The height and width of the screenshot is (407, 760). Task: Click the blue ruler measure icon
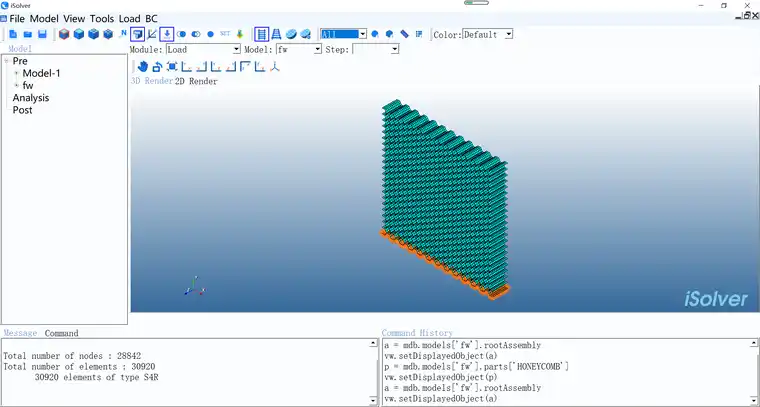pyautogui.click(x=404, y=34)
